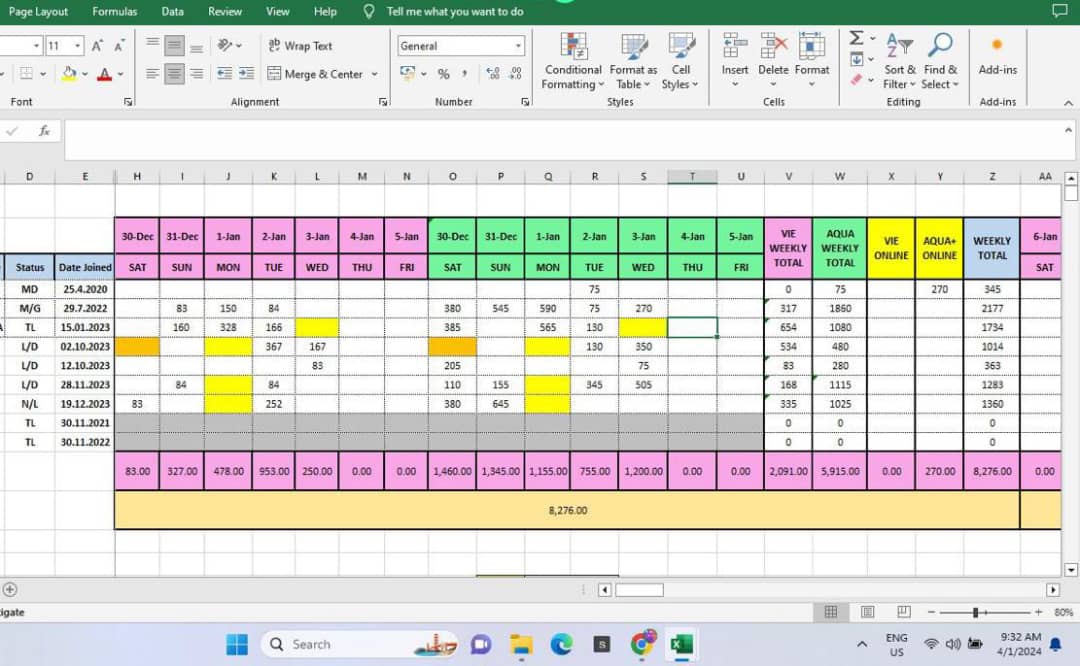Screen dimensions: 1080x666
Task: Increase font size with the A-up icon
Action: tap(97, 45)
